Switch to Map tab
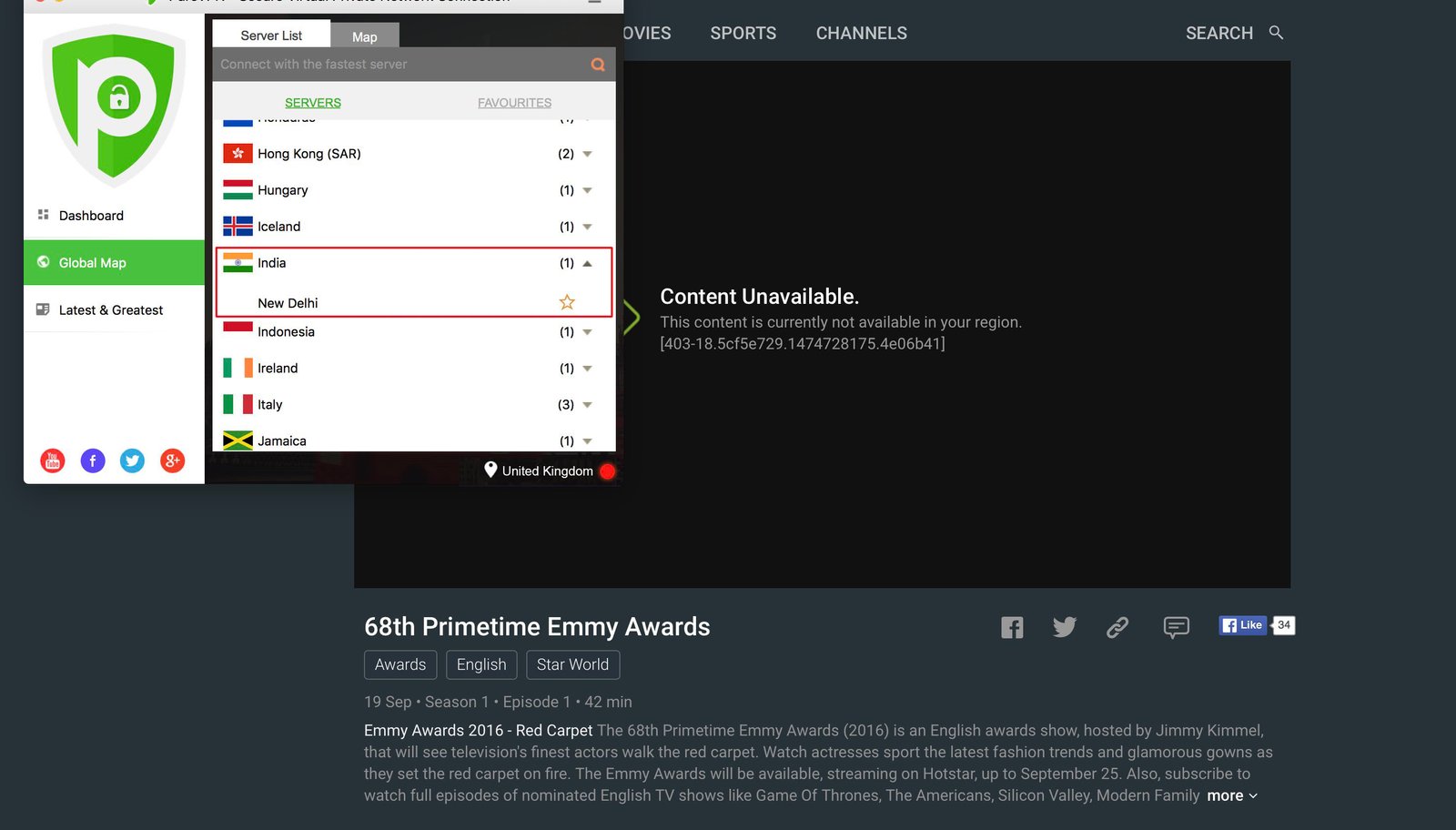The height and width of the screenshot is (830, 1456). (x=364, y=36)
